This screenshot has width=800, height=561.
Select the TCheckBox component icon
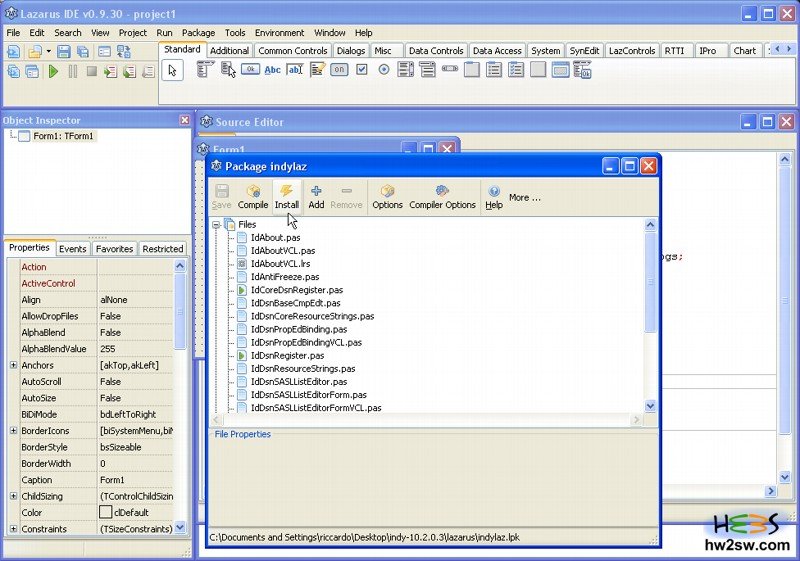[x=362, y=69]
